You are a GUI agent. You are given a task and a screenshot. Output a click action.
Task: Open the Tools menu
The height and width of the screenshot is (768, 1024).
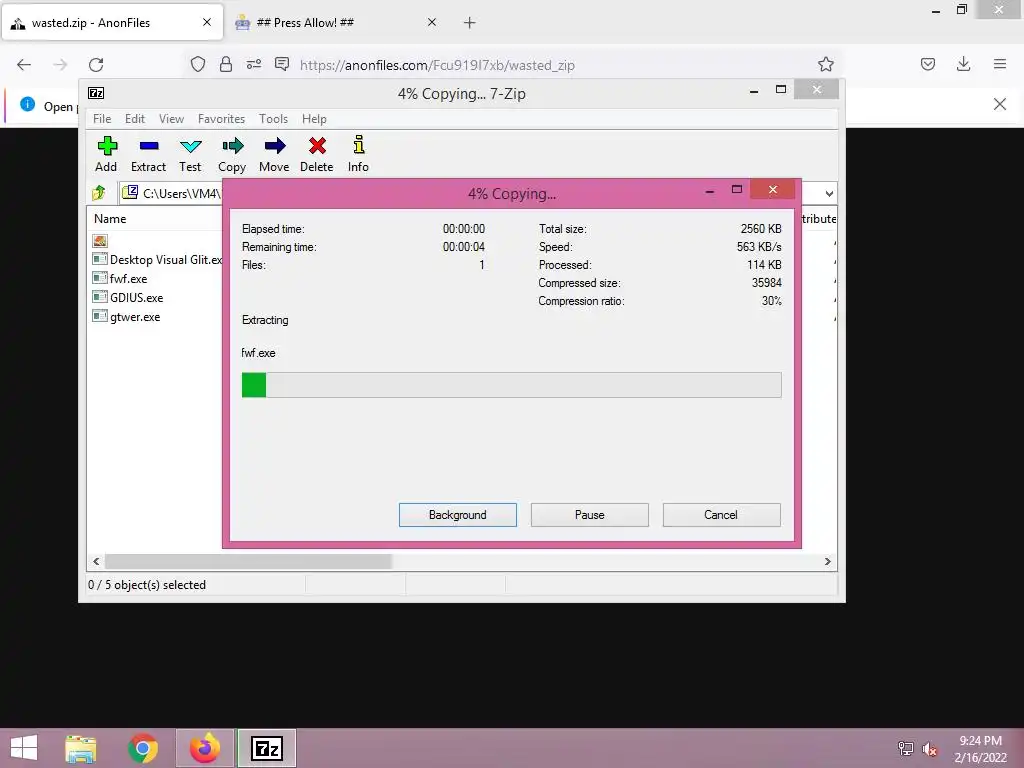point(273,119)
